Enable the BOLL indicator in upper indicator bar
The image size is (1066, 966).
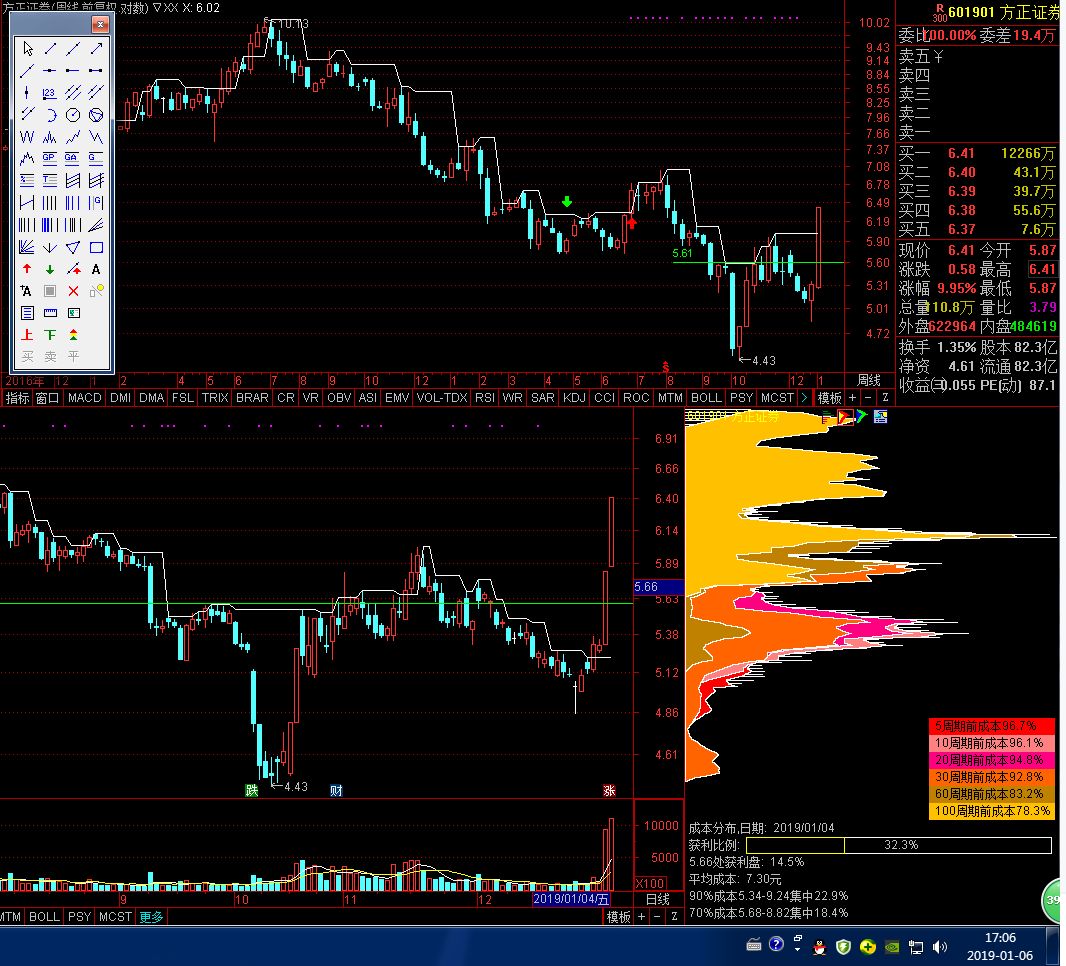(706, 398)
